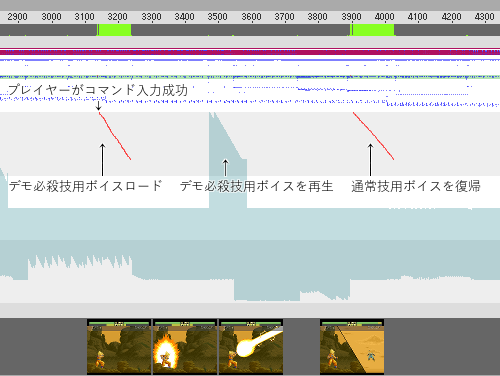Image resolution: width=500 pixels, height=376 pixels.
Task: Click the 3000 tick on the timeline ruler
Action: (x=51, y=17)
